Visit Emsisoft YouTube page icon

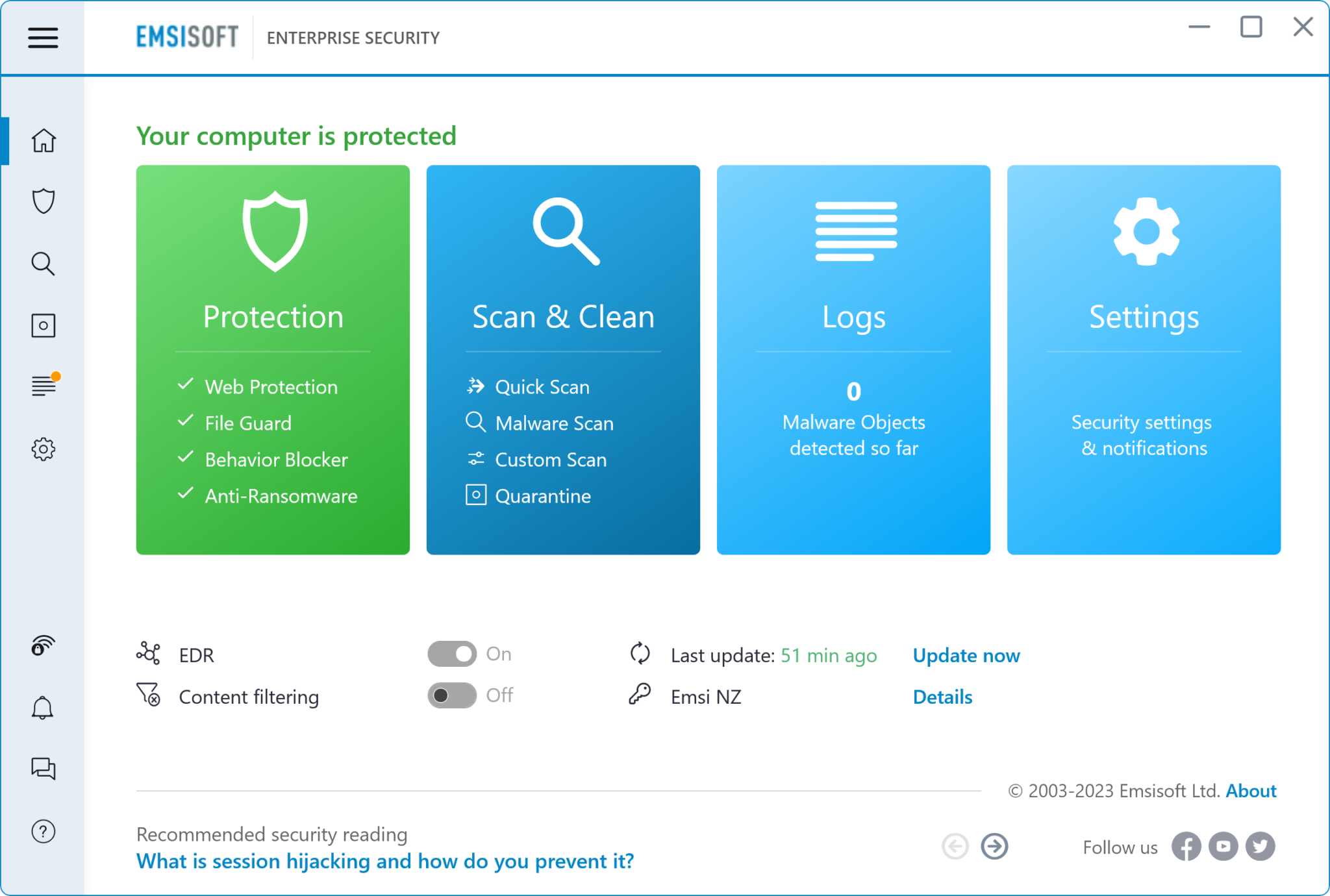click(1223, 846)
